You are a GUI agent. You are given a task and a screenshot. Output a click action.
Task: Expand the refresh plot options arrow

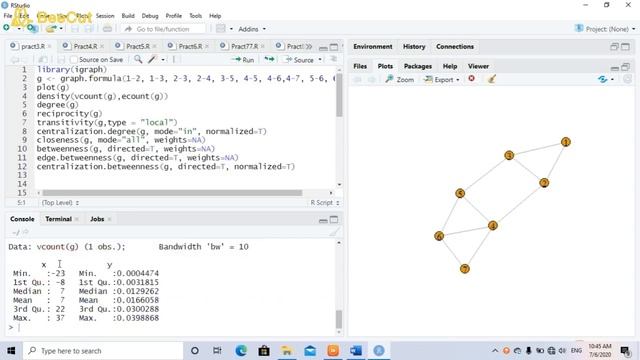[x=612, y=80]
